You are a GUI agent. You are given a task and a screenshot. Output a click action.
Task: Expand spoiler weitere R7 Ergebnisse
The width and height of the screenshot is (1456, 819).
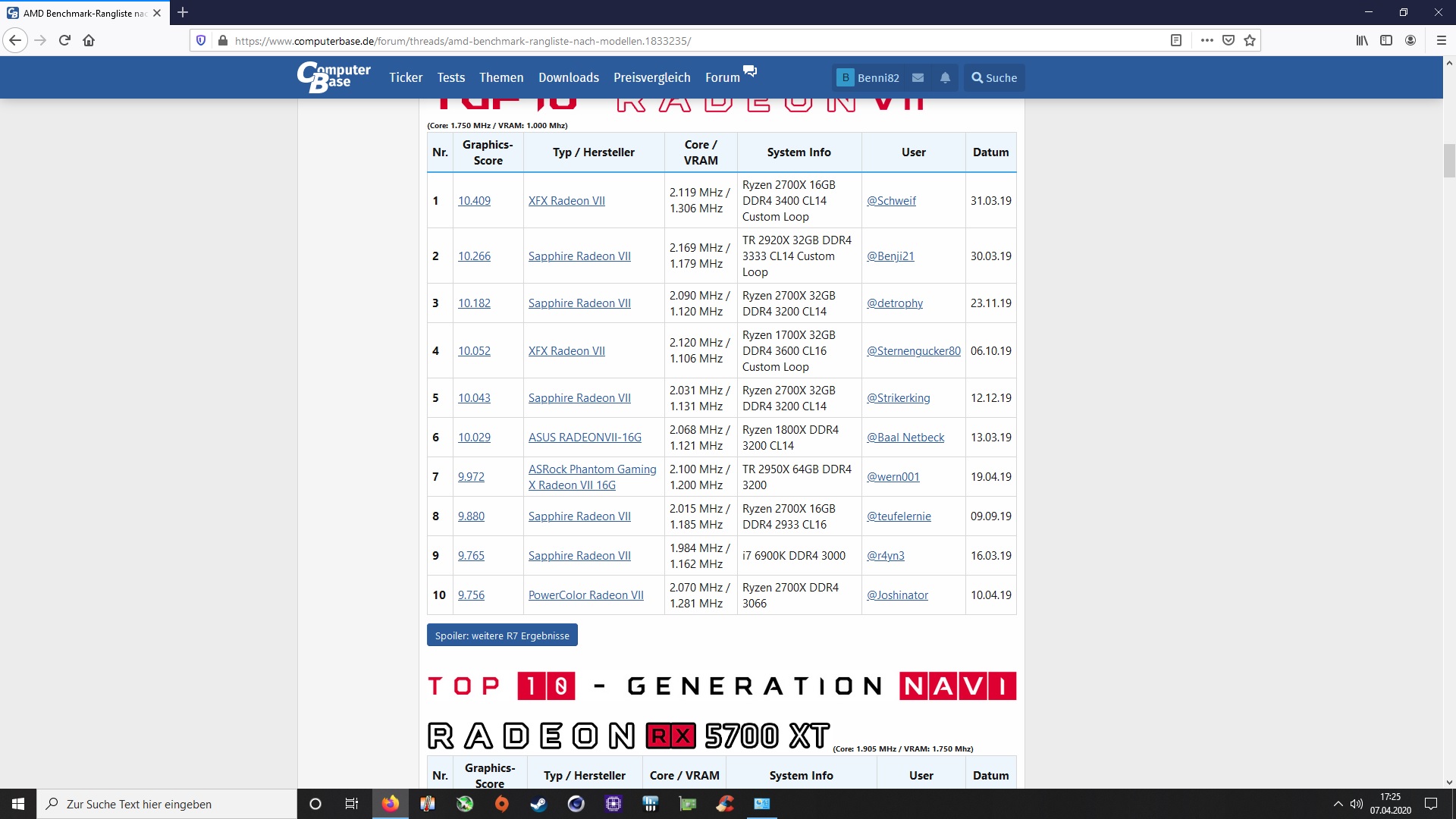click(502, 635)
